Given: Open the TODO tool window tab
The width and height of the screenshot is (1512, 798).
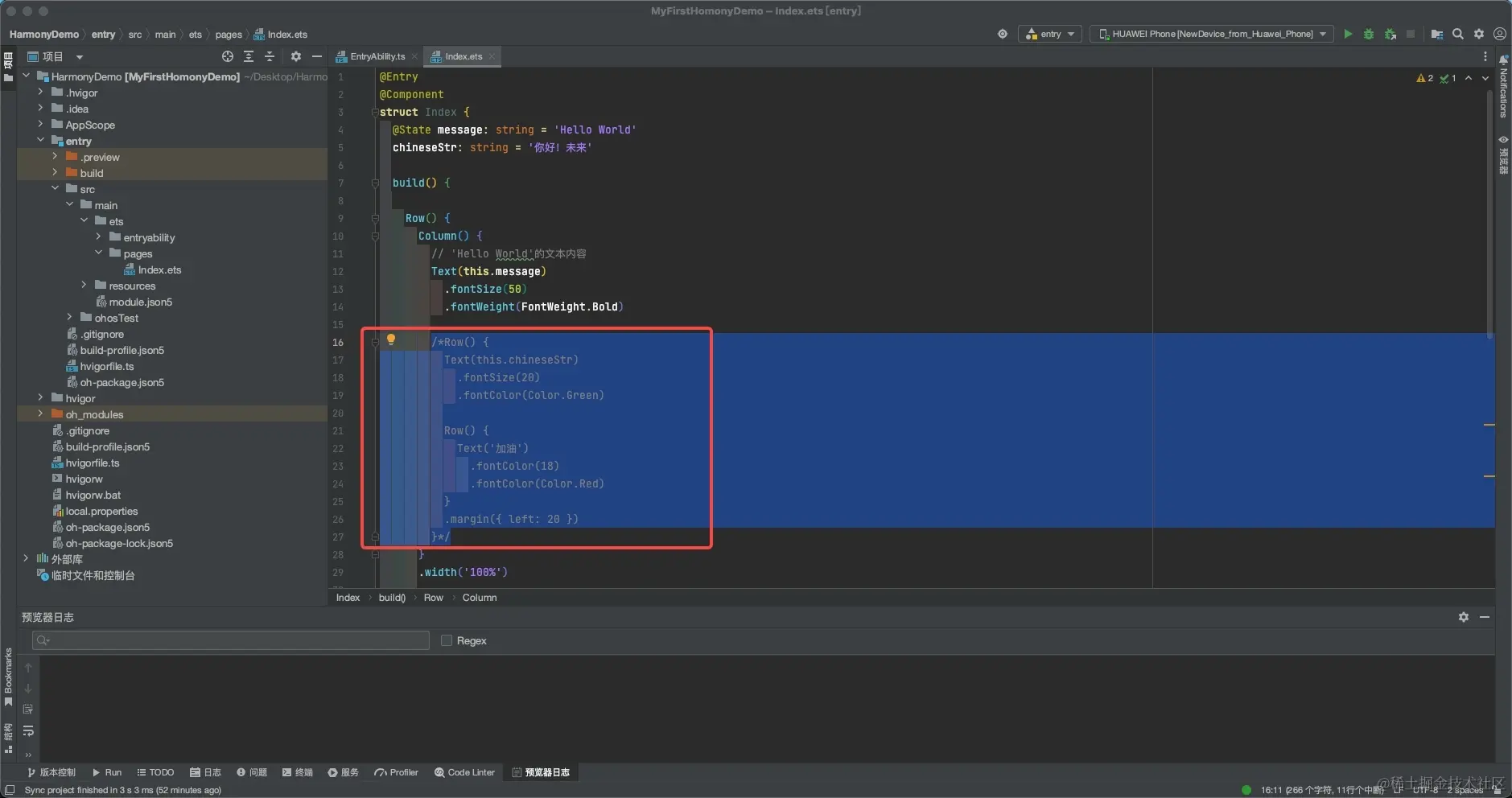Looking at the screenshot, I should point(155,772).
